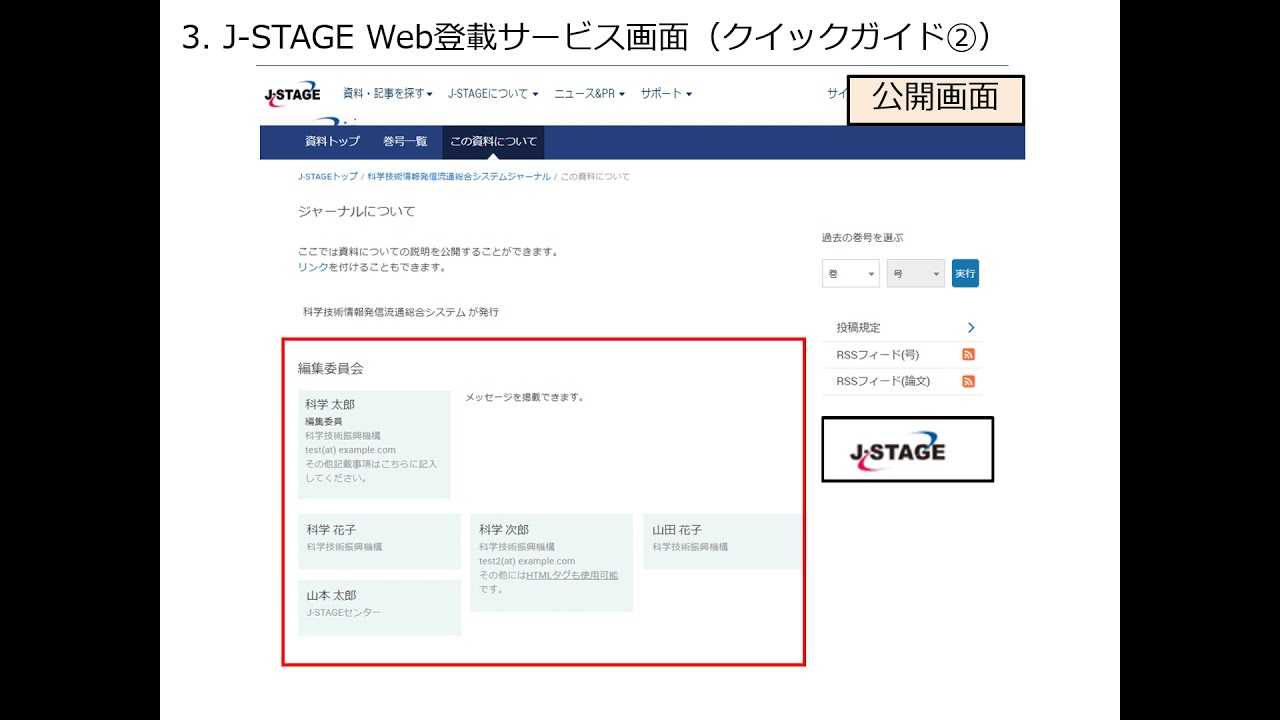
Task: Click the ジャーナルについて page heading
Action: tap(356, 212)
